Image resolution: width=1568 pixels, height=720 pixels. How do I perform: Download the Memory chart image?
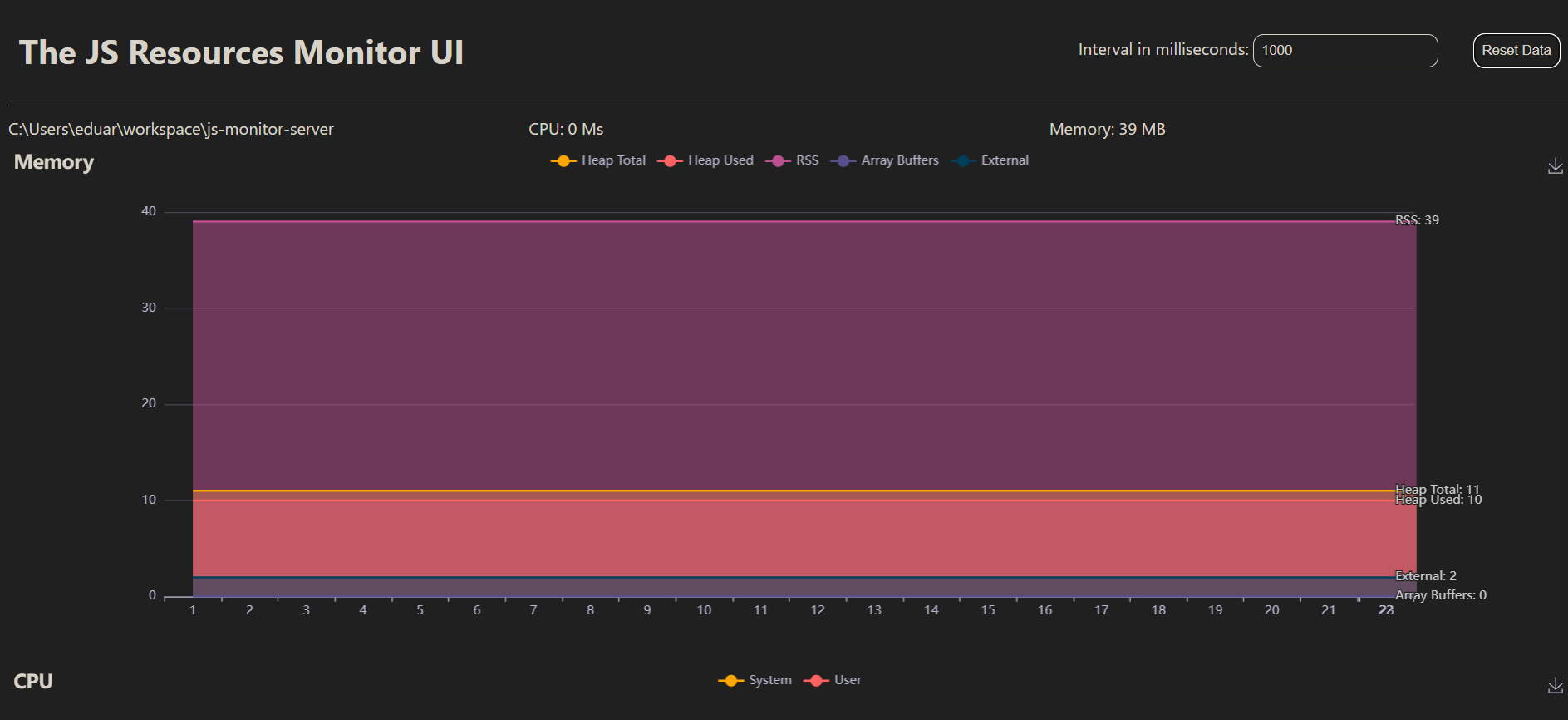tap(1556, 166)
